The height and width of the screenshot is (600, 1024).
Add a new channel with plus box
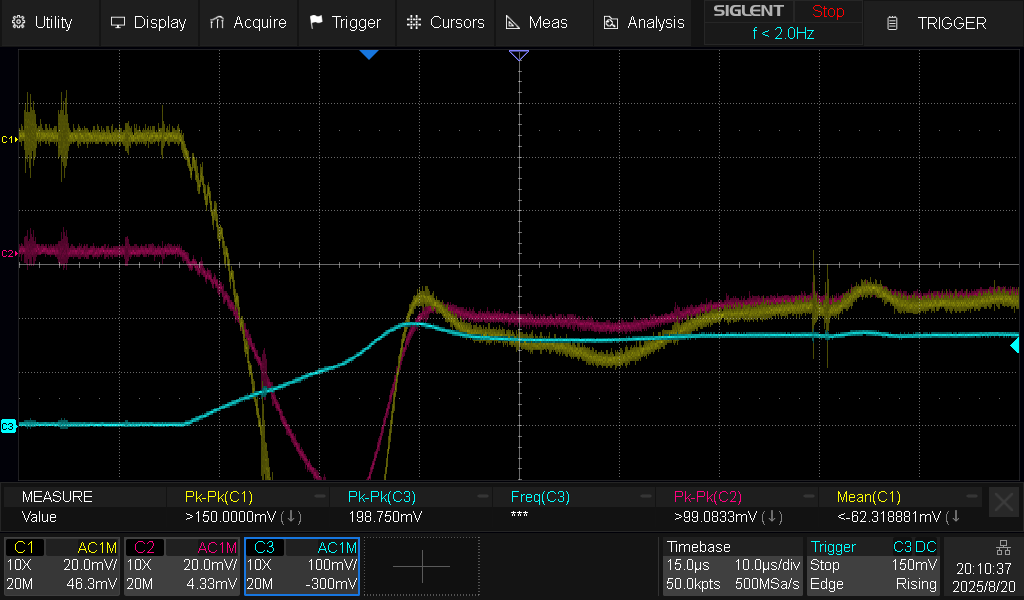421,566
